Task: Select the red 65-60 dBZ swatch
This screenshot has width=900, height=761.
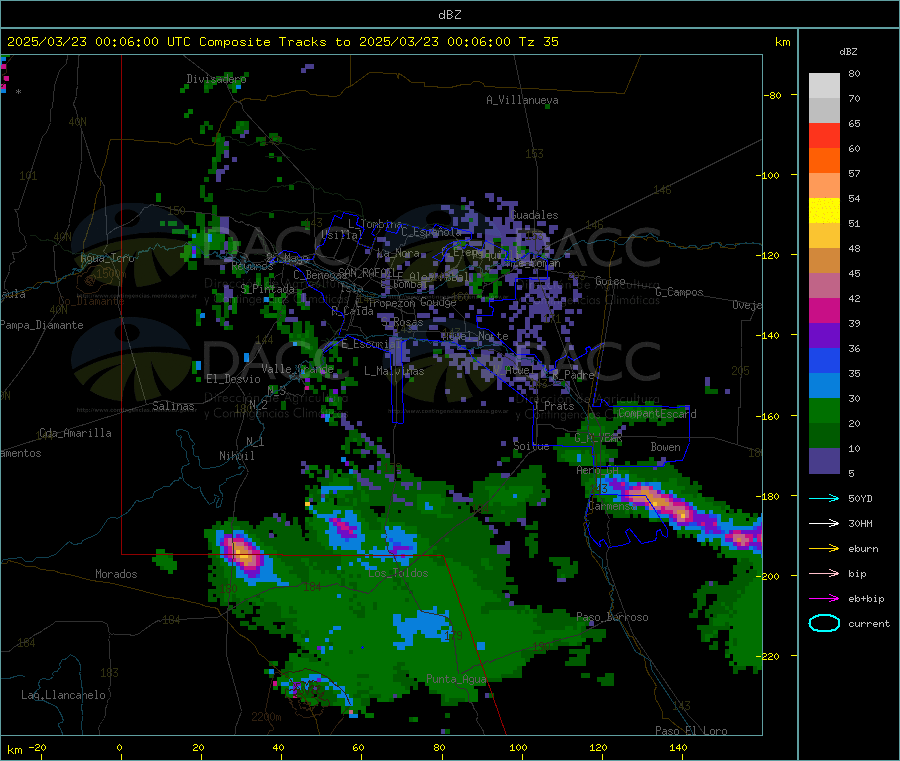Action: (x=824, y=135)
